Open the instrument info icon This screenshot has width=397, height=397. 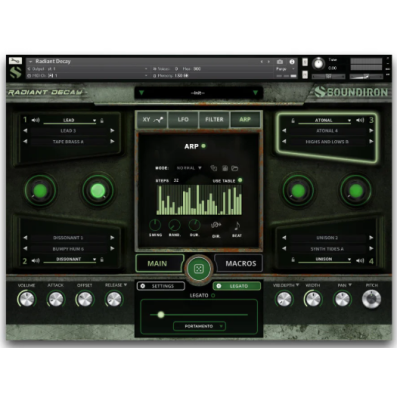click(x=292, y=62)
